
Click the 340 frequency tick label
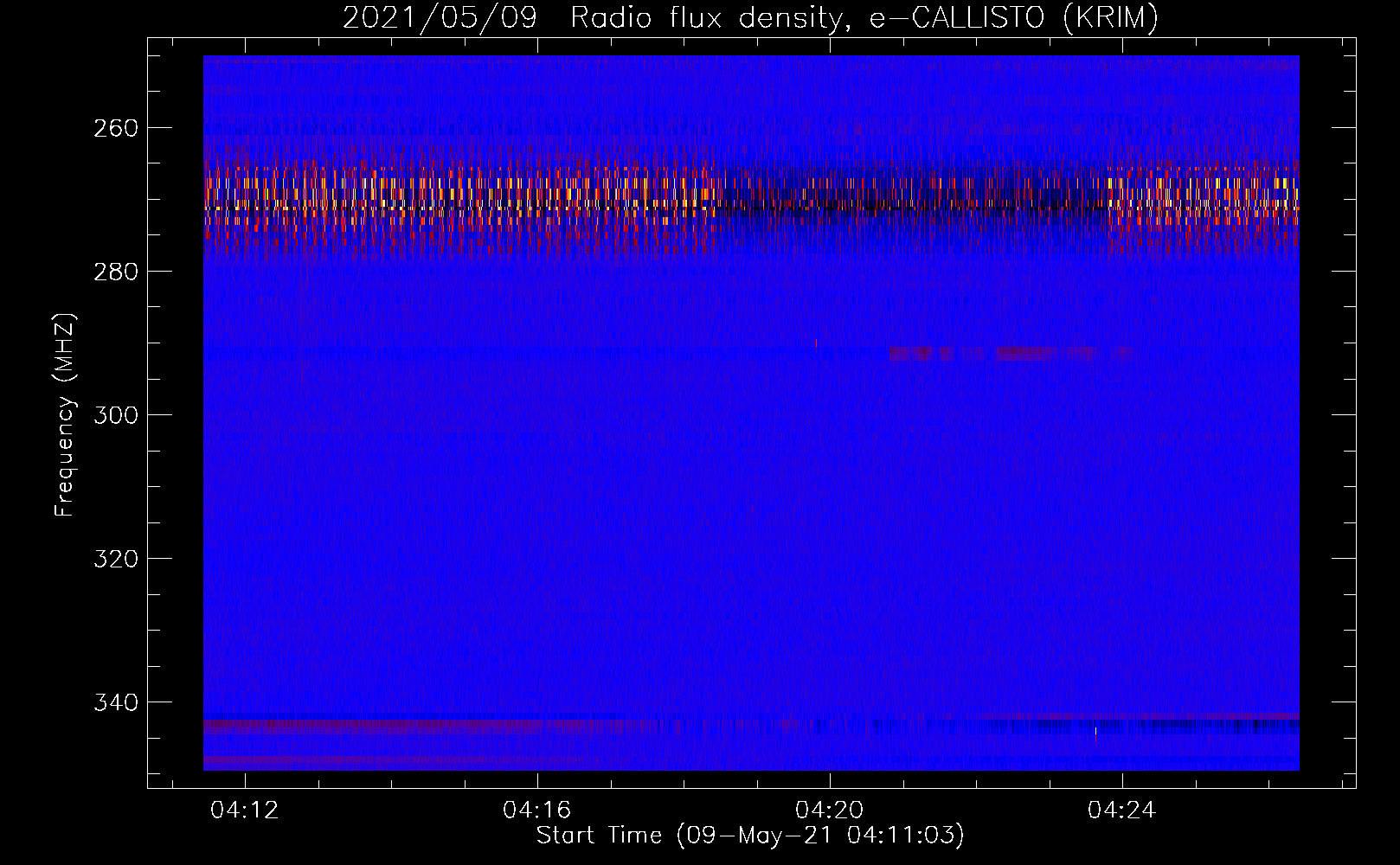click(115, 702)
